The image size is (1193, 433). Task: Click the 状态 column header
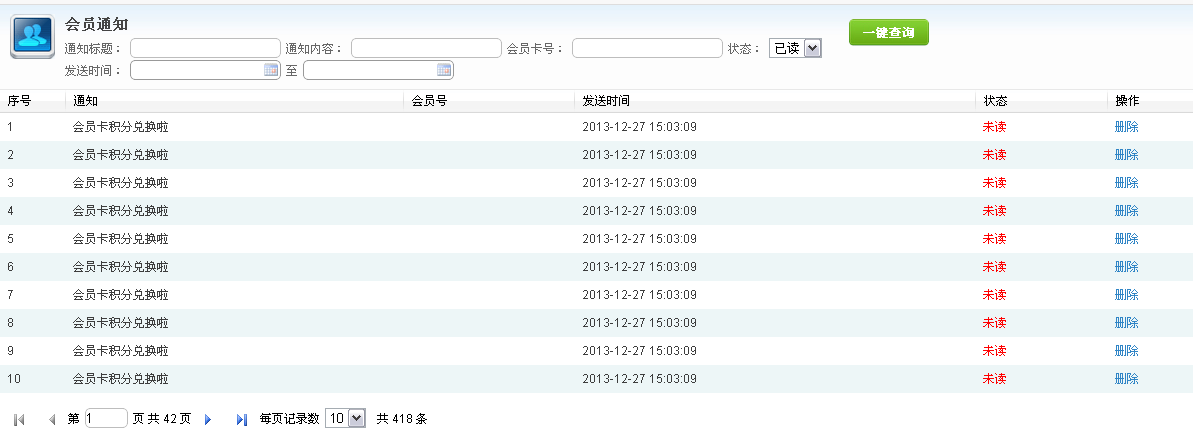[995, 101]
